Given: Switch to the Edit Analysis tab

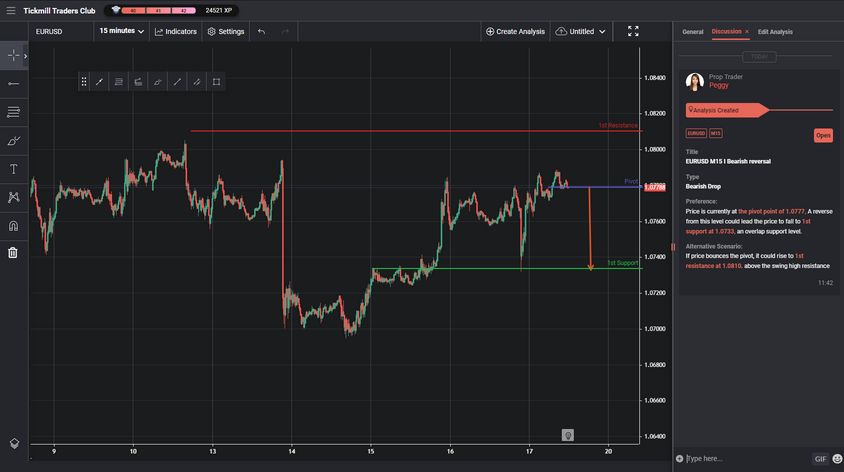Looking at the screenshot, I should click(x=775, y=32).
